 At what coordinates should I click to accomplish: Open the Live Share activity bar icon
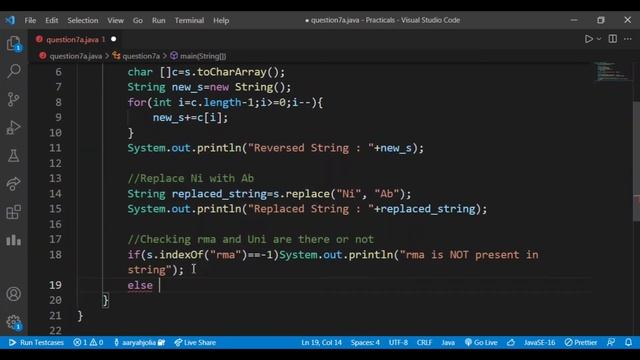point(13,184)
